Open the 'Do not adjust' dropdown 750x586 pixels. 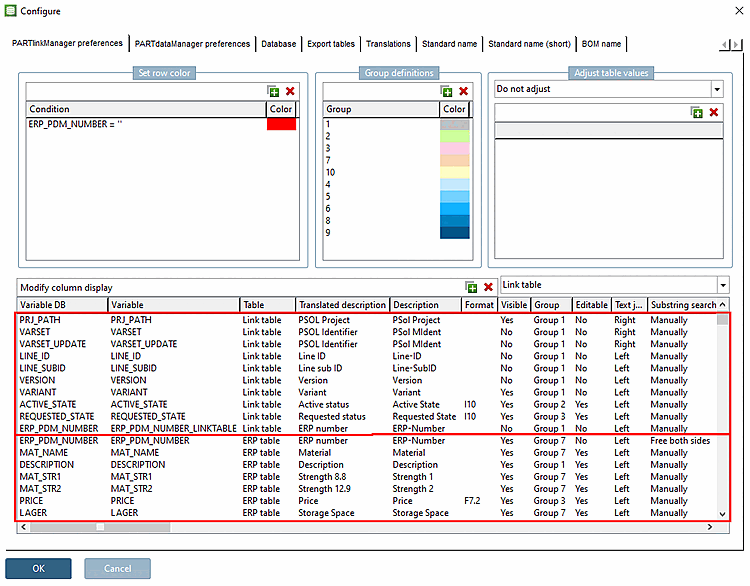coord(716,89)
